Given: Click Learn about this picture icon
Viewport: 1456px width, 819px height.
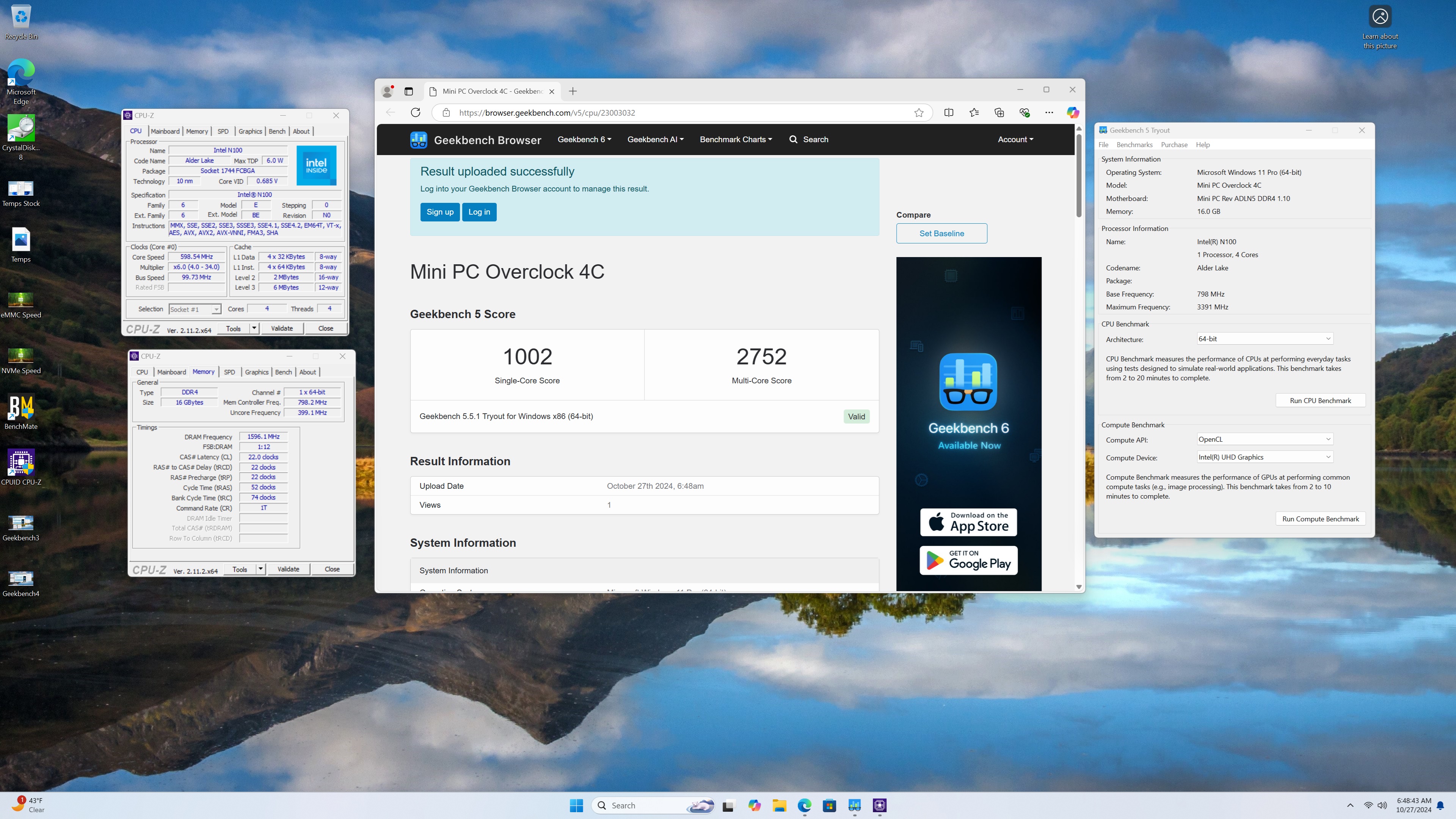Looking at the screenshot, I should click(x=1380, y=27).
